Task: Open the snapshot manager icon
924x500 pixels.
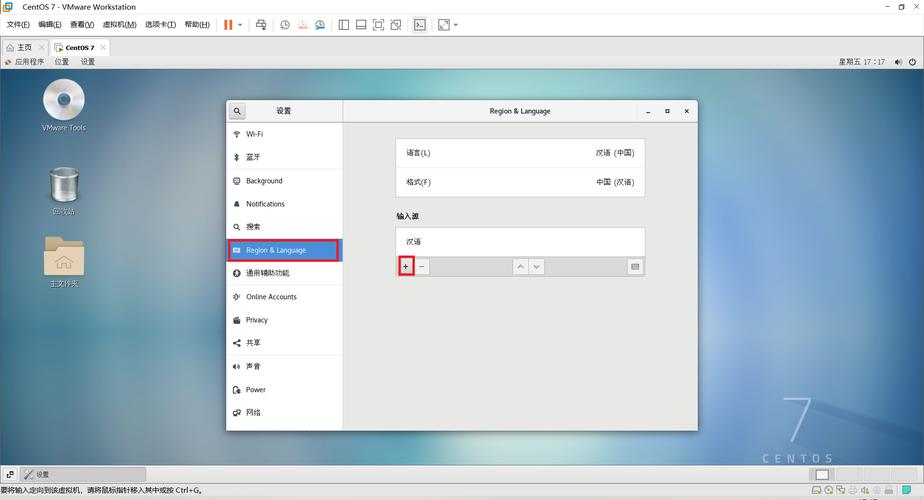Action: click(319, 25)
